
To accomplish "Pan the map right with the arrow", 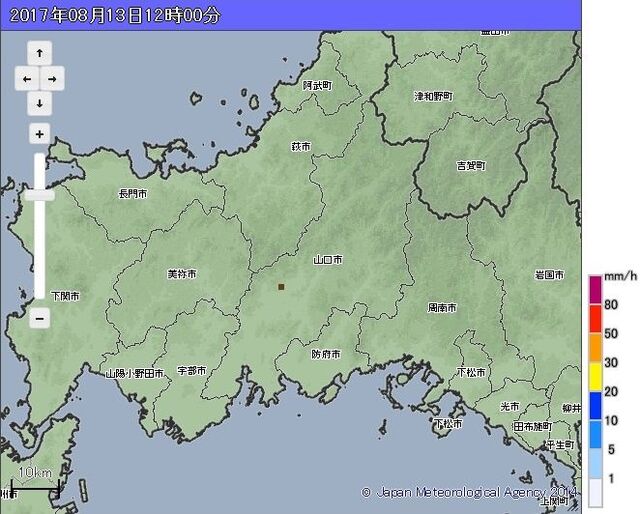I will click(52, 78).
